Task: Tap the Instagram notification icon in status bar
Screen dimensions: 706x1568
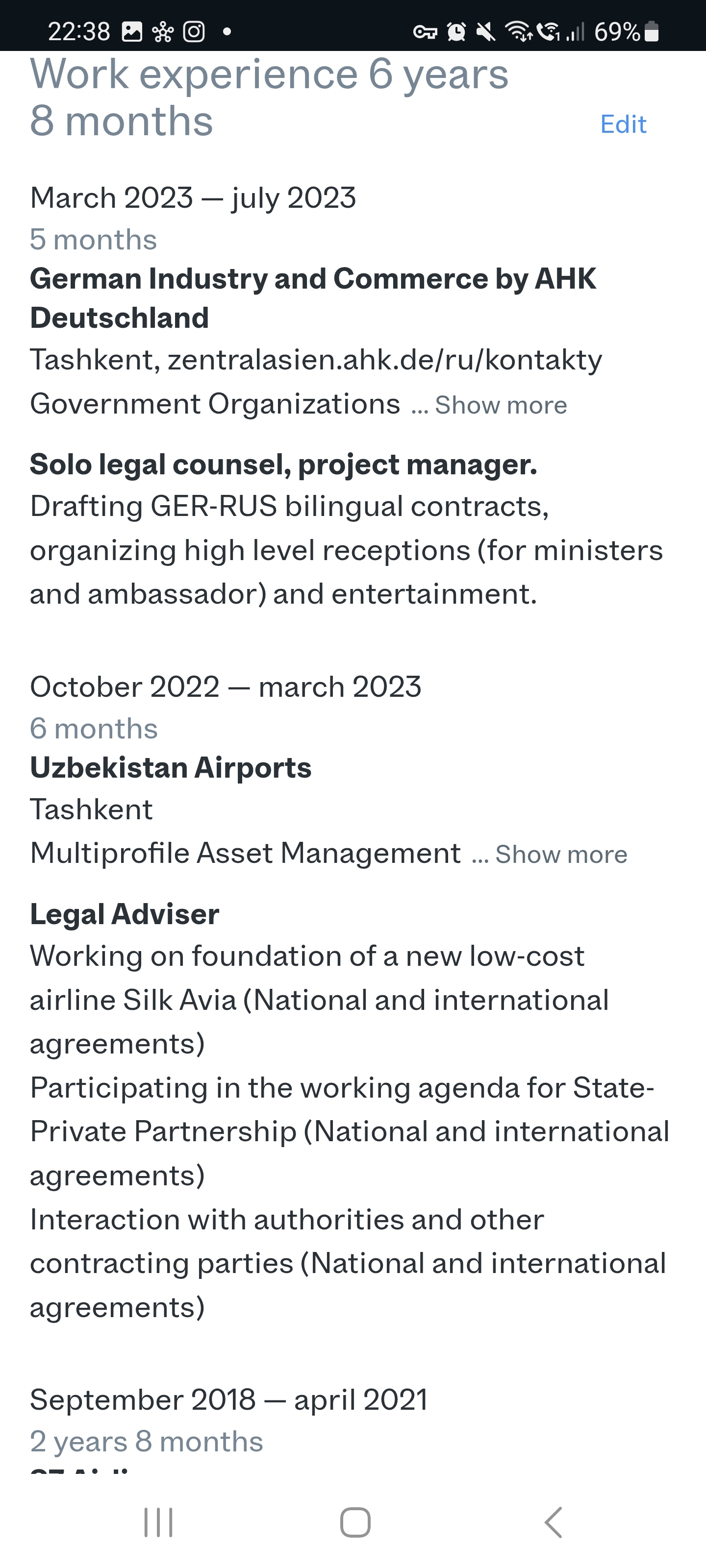Action: tap(194, 31)
